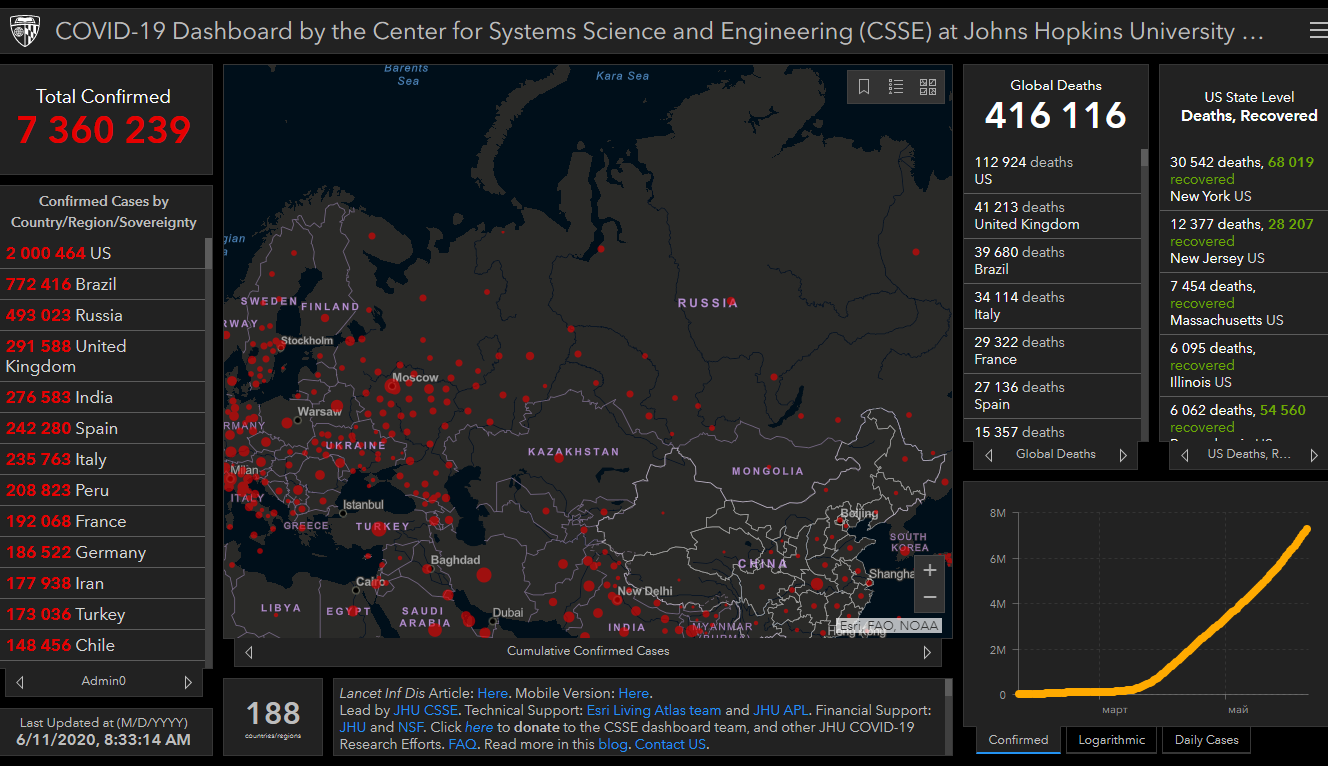Viewport: 1328px width, 767px height.
Task: Switch to next Admin level list
Action: (188, 682)
